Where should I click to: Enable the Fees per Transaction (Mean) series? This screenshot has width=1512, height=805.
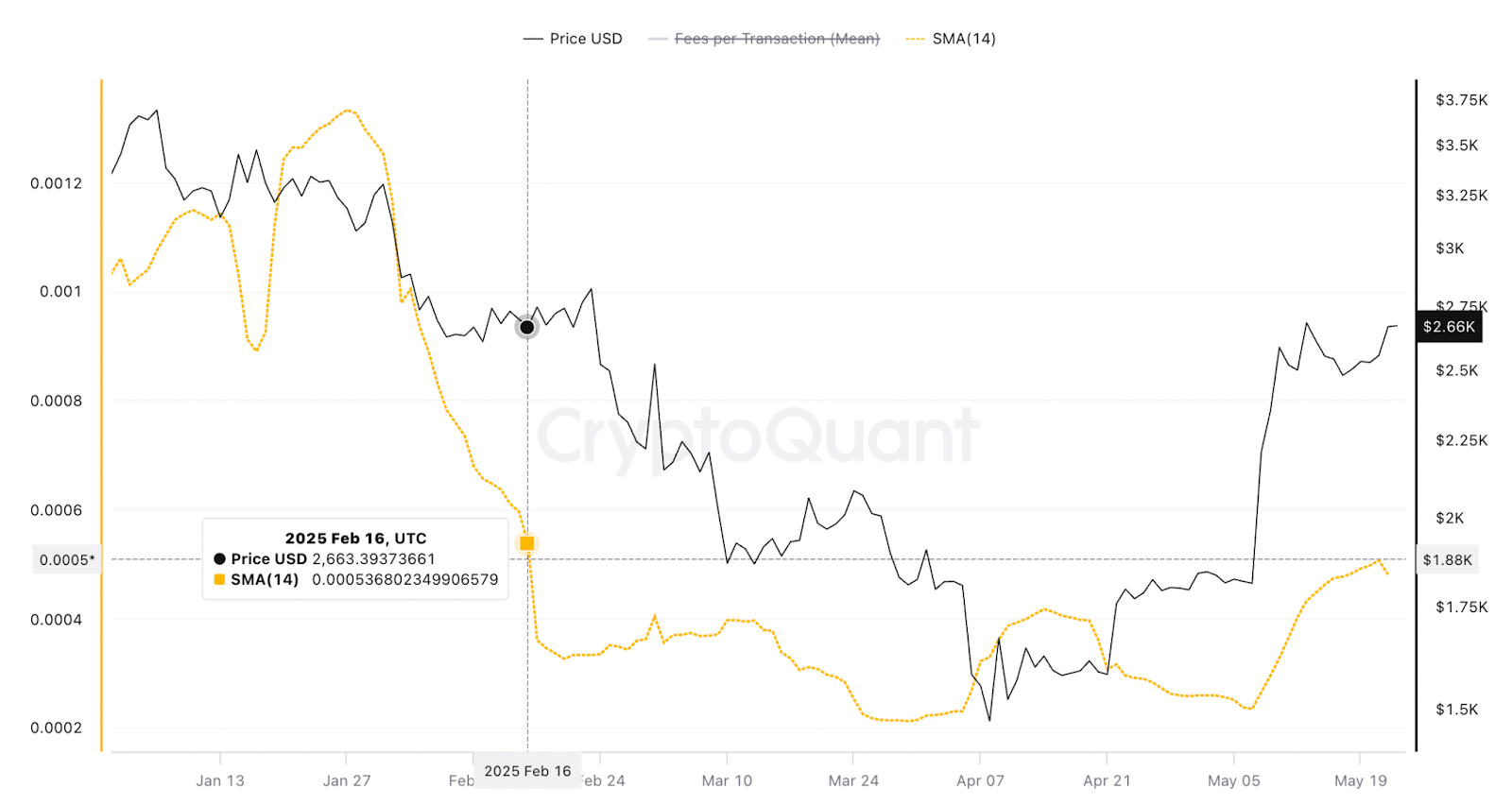point(765,39)
